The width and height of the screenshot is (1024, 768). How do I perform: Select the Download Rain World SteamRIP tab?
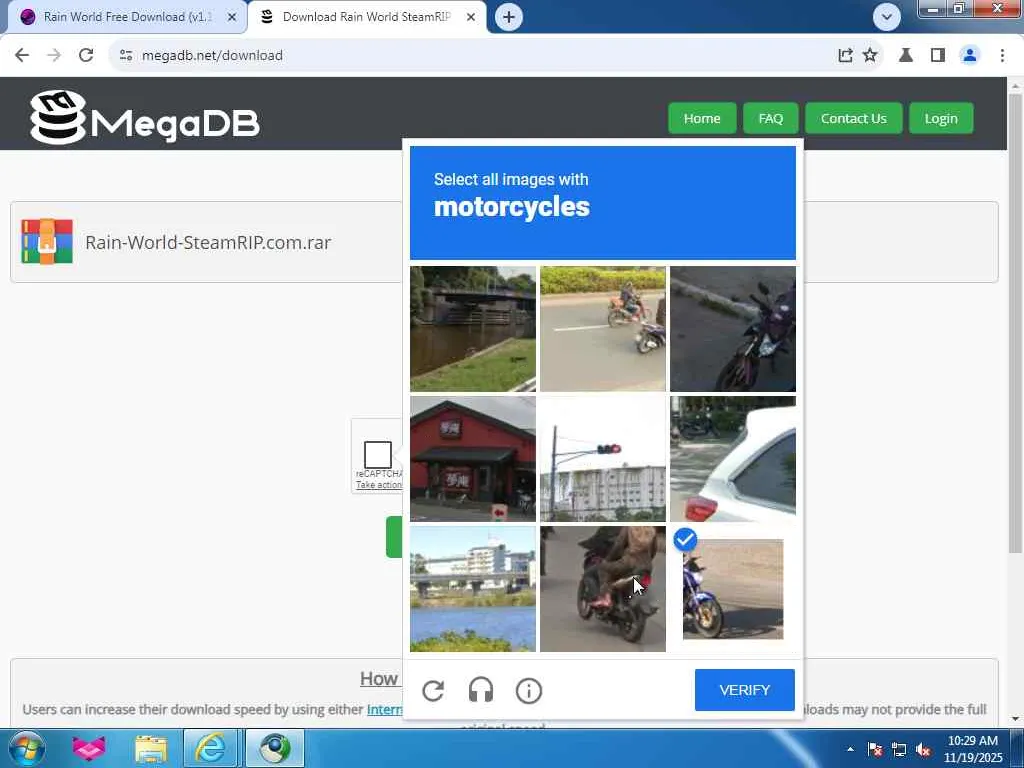click(366, 17)
